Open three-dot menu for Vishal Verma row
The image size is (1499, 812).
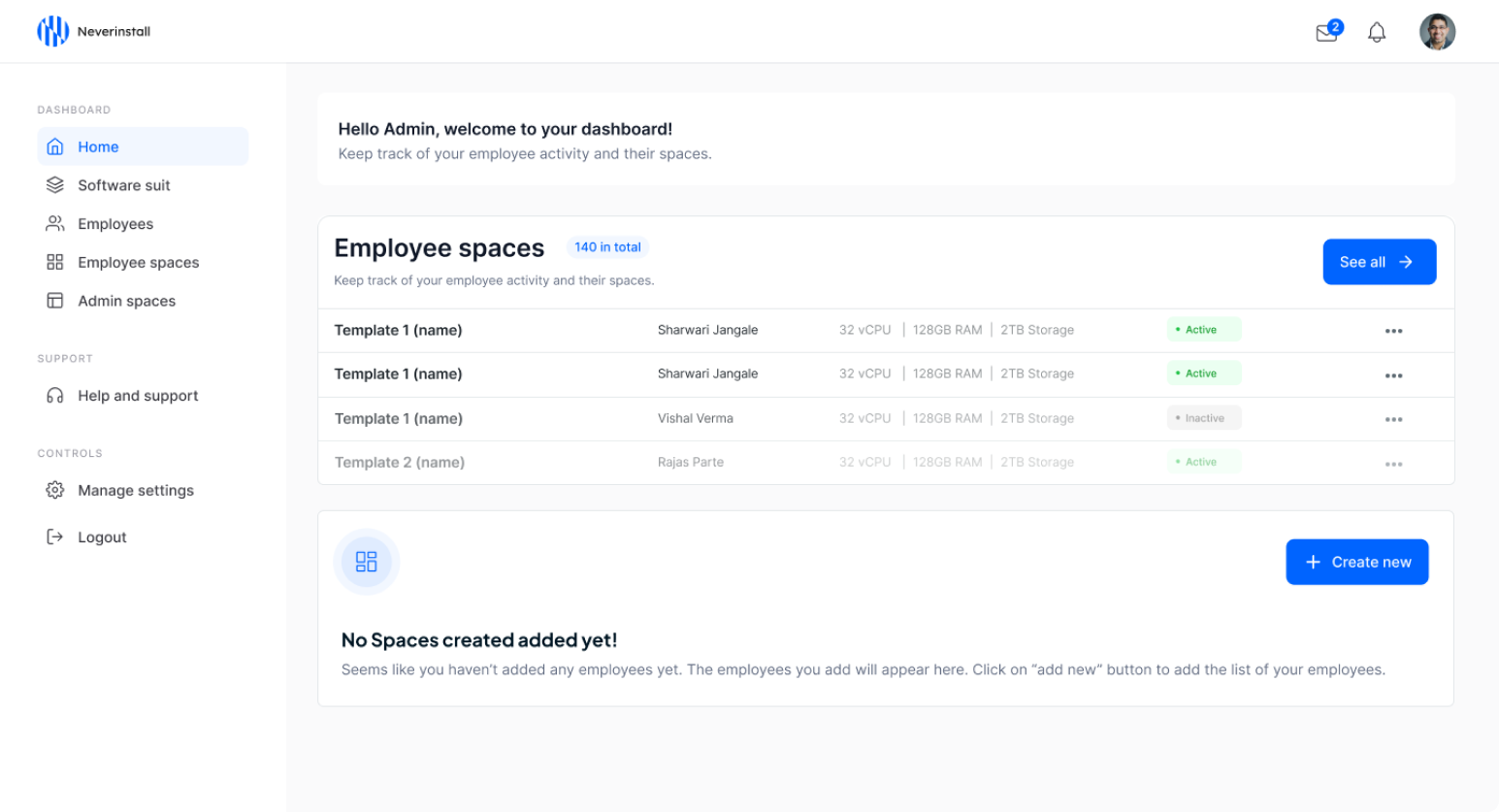[x=1393, y=419]
